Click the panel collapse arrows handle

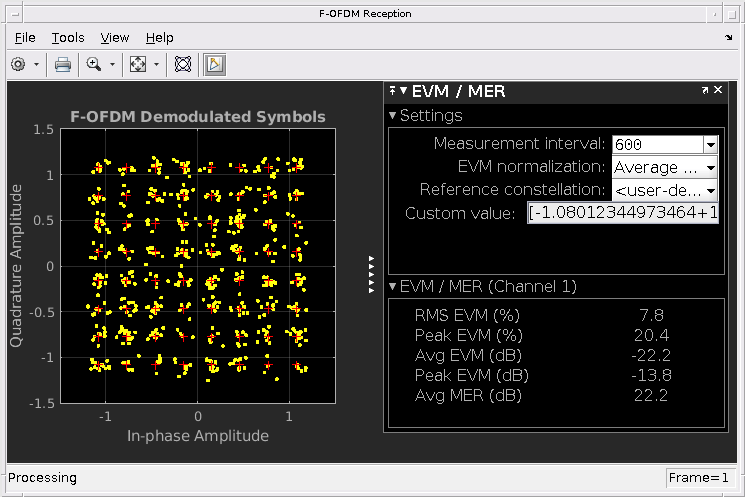click(x=372, y=275)
